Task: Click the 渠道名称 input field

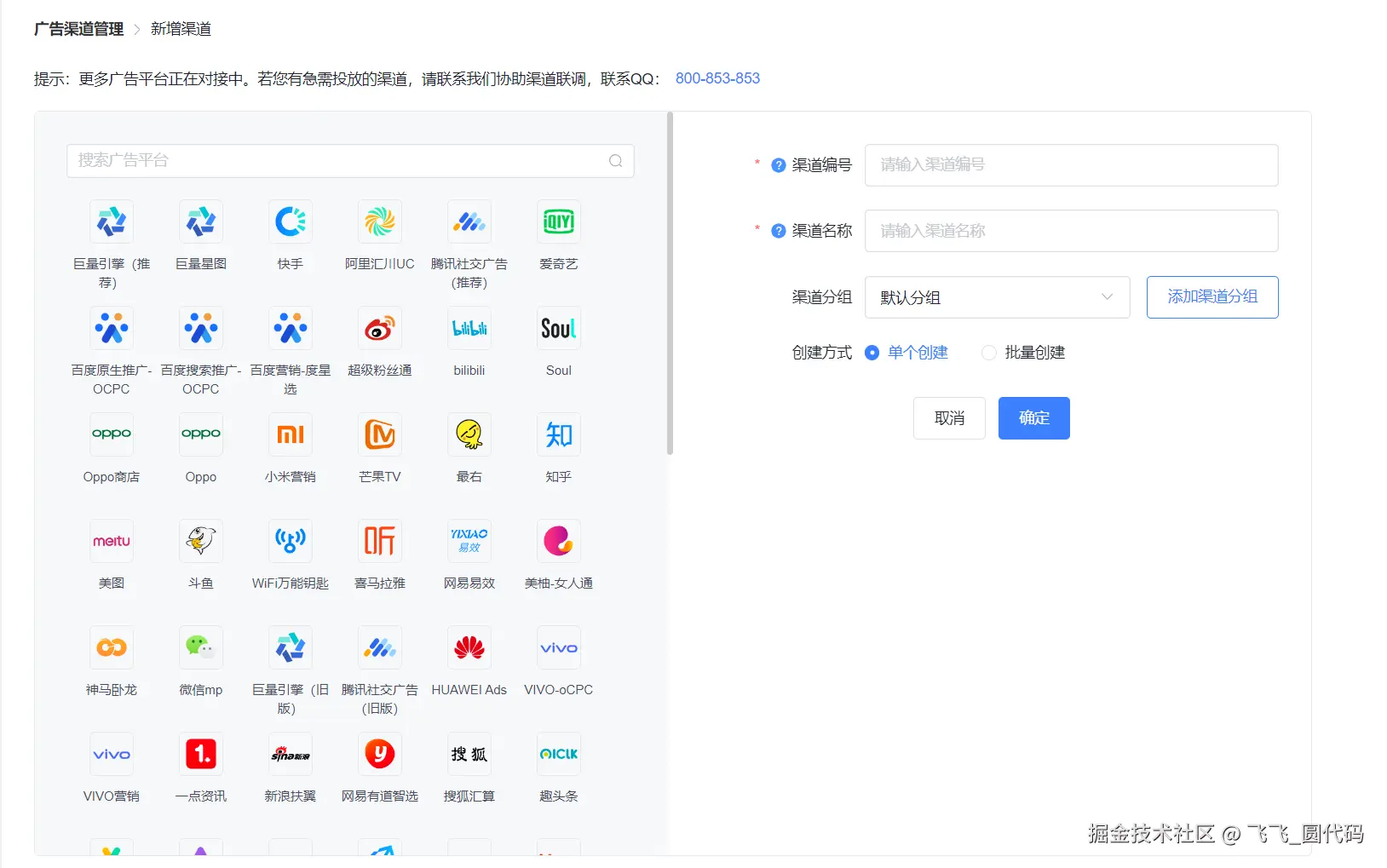Action: pos(1071,231)
